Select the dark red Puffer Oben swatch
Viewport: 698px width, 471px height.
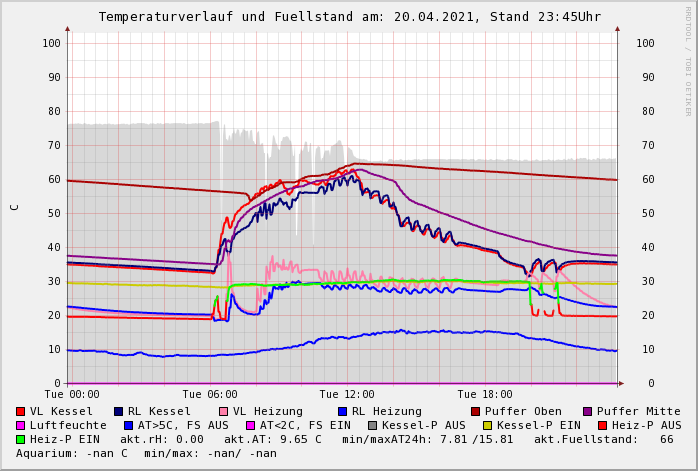pyautogui.click(x=476, y=412)
